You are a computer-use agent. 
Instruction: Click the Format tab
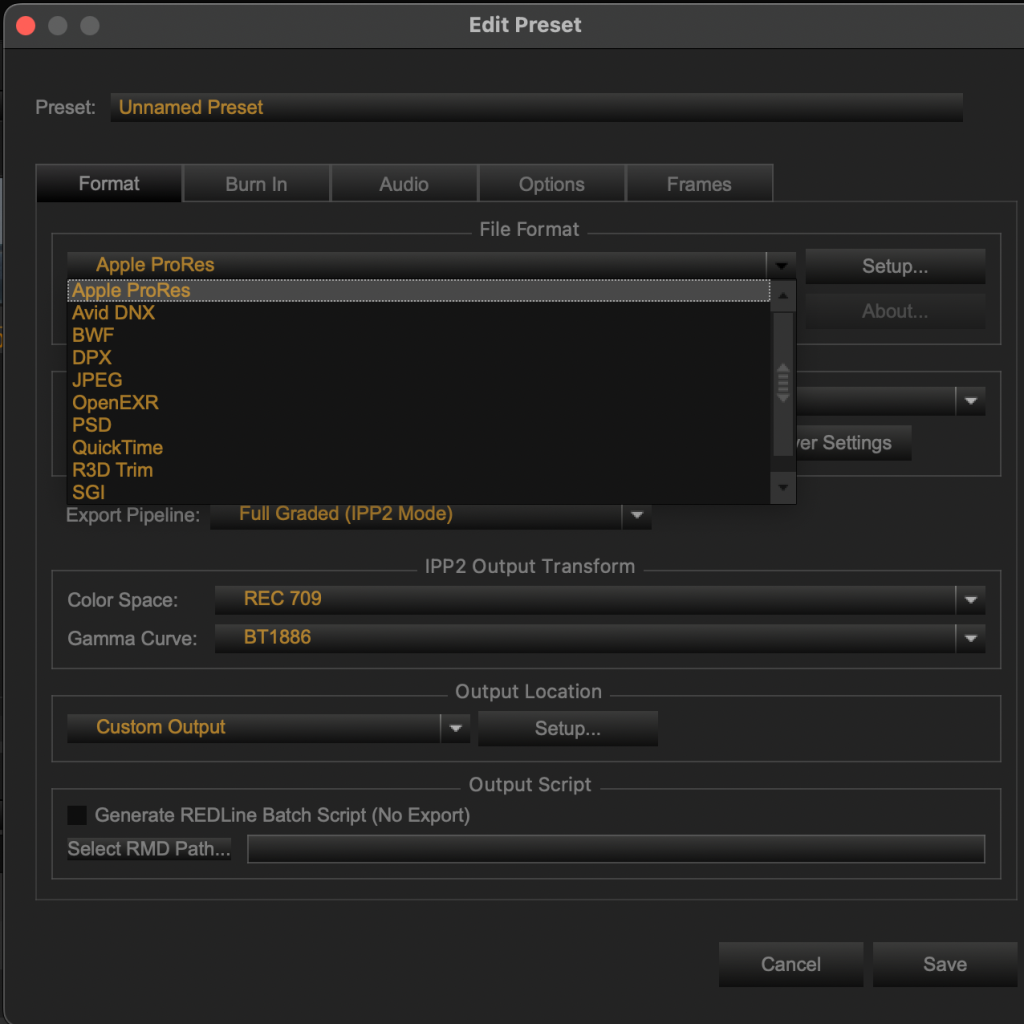click(x=109, y=184)
